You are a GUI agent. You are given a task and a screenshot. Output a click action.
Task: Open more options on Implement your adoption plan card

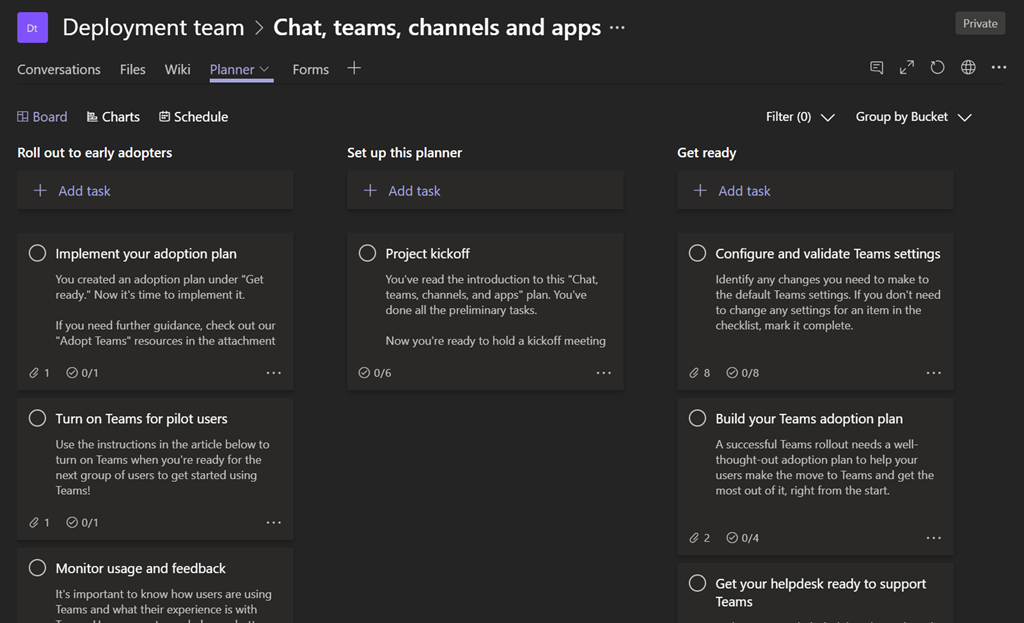[x=273, y=373]
